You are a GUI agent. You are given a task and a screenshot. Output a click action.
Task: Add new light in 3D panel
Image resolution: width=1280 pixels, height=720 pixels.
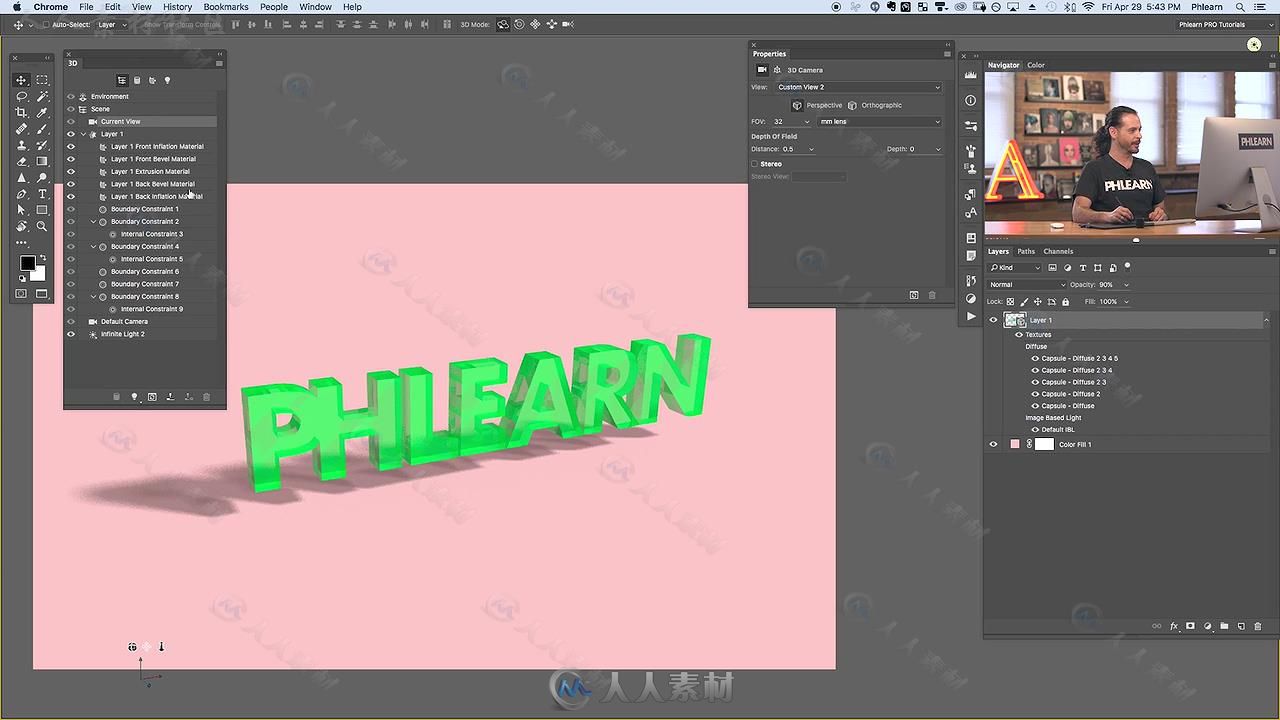(x=134, y=397)
